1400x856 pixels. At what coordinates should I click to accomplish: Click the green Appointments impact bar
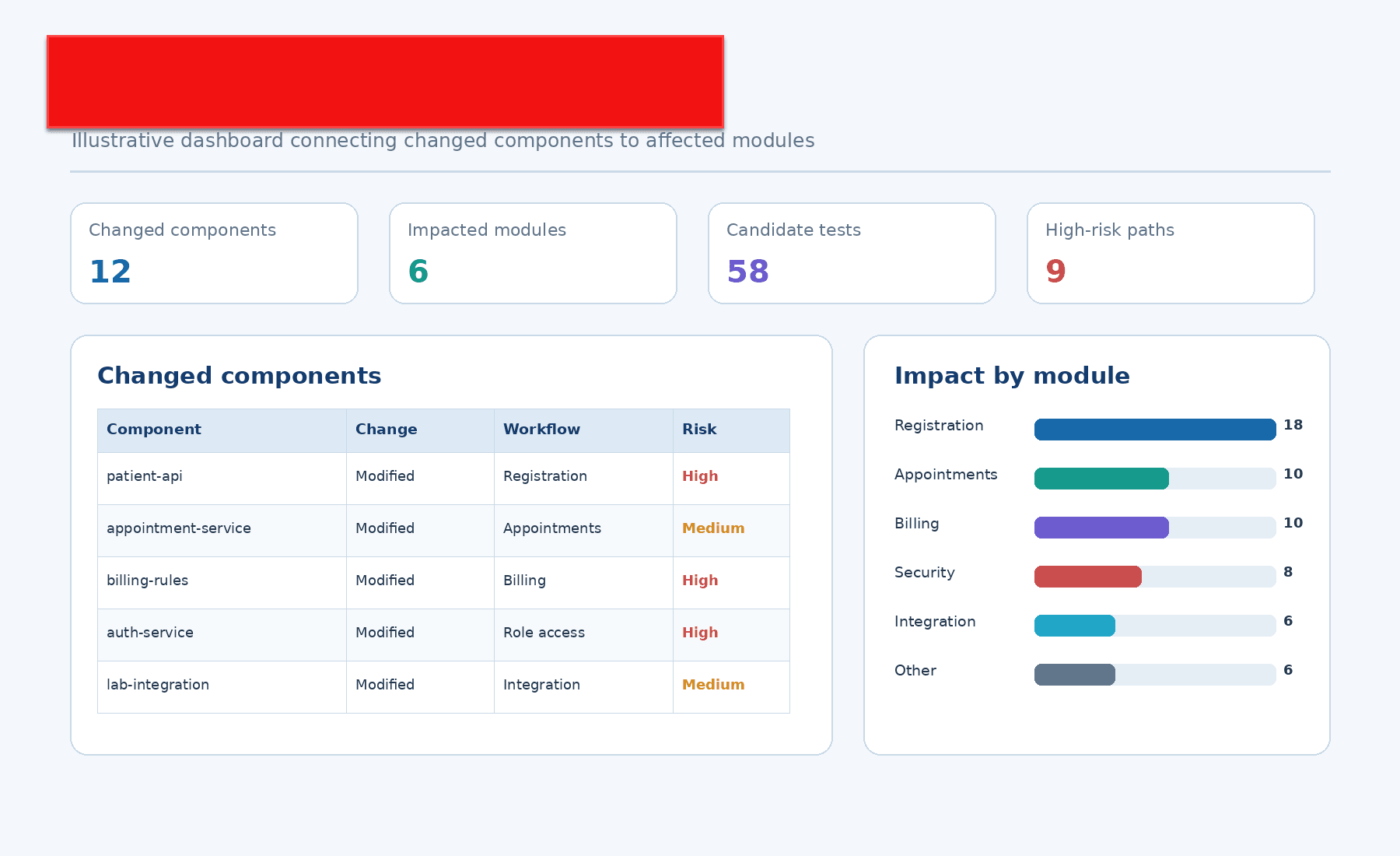1101,479
